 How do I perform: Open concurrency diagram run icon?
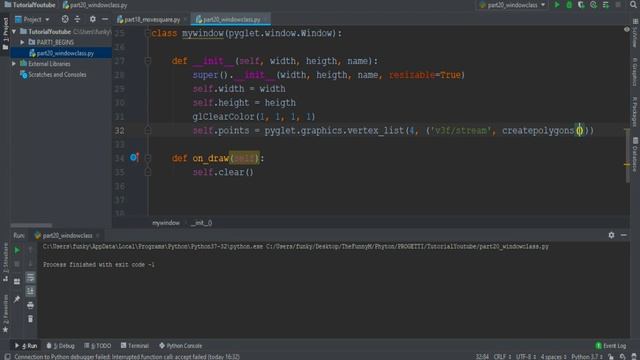[x=606, y=5]
